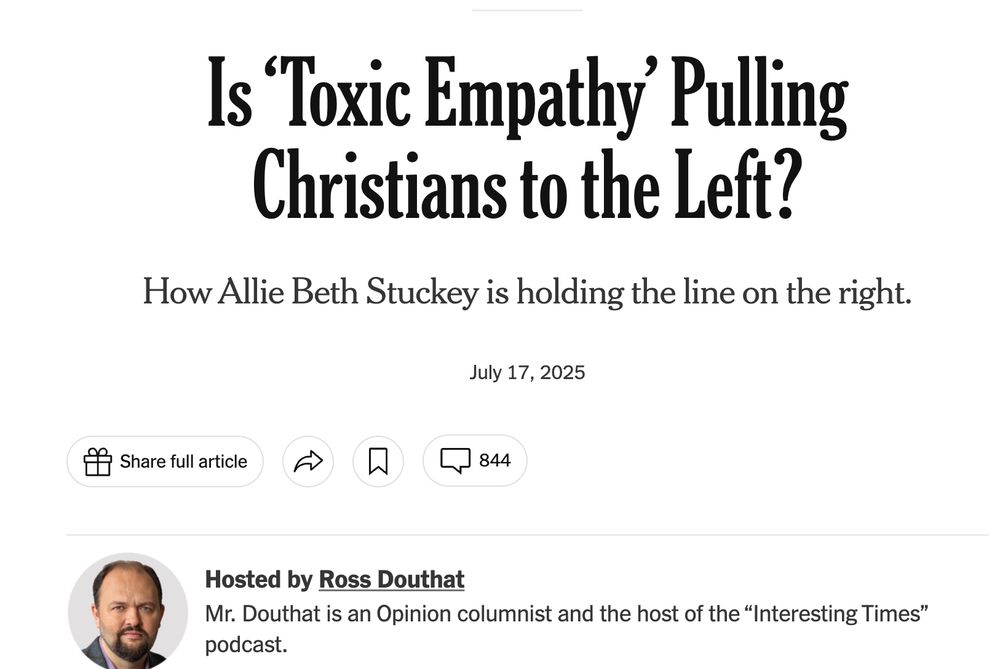Click Ross Douthat's round profile photo
This screenshot has height=669, width=1000.
tap(128, 611)
